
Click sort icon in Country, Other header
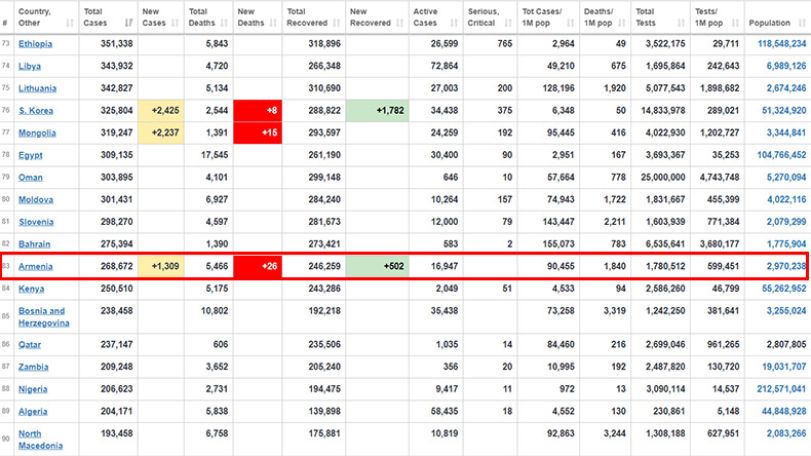[70, 23]
